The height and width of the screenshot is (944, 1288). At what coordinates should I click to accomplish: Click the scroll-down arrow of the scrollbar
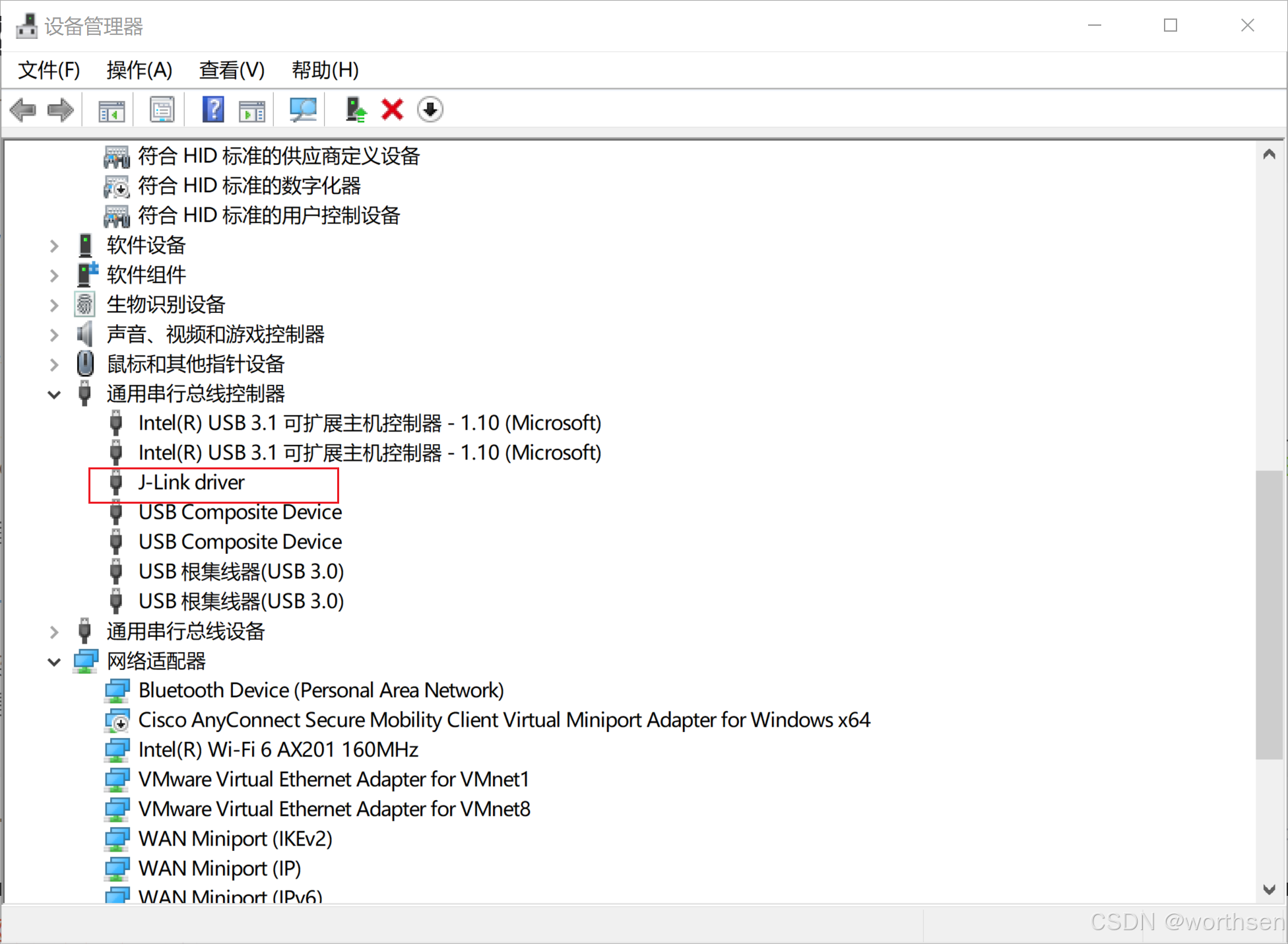point(1268,889)
